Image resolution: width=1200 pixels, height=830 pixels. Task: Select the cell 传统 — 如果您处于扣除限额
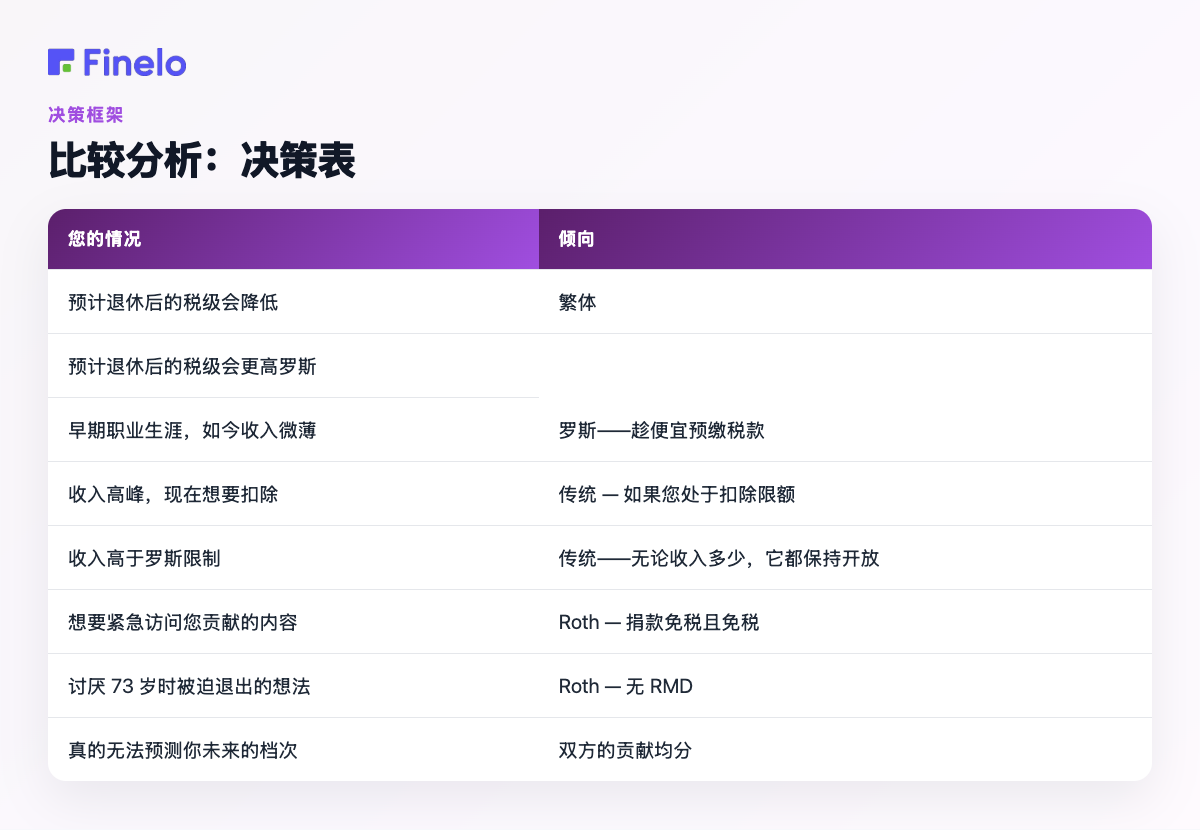point(845,494)
